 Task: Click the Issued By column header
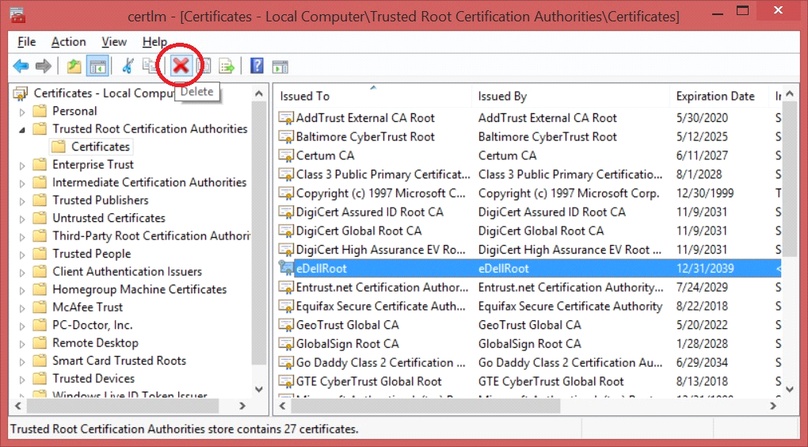click(502, 97)
